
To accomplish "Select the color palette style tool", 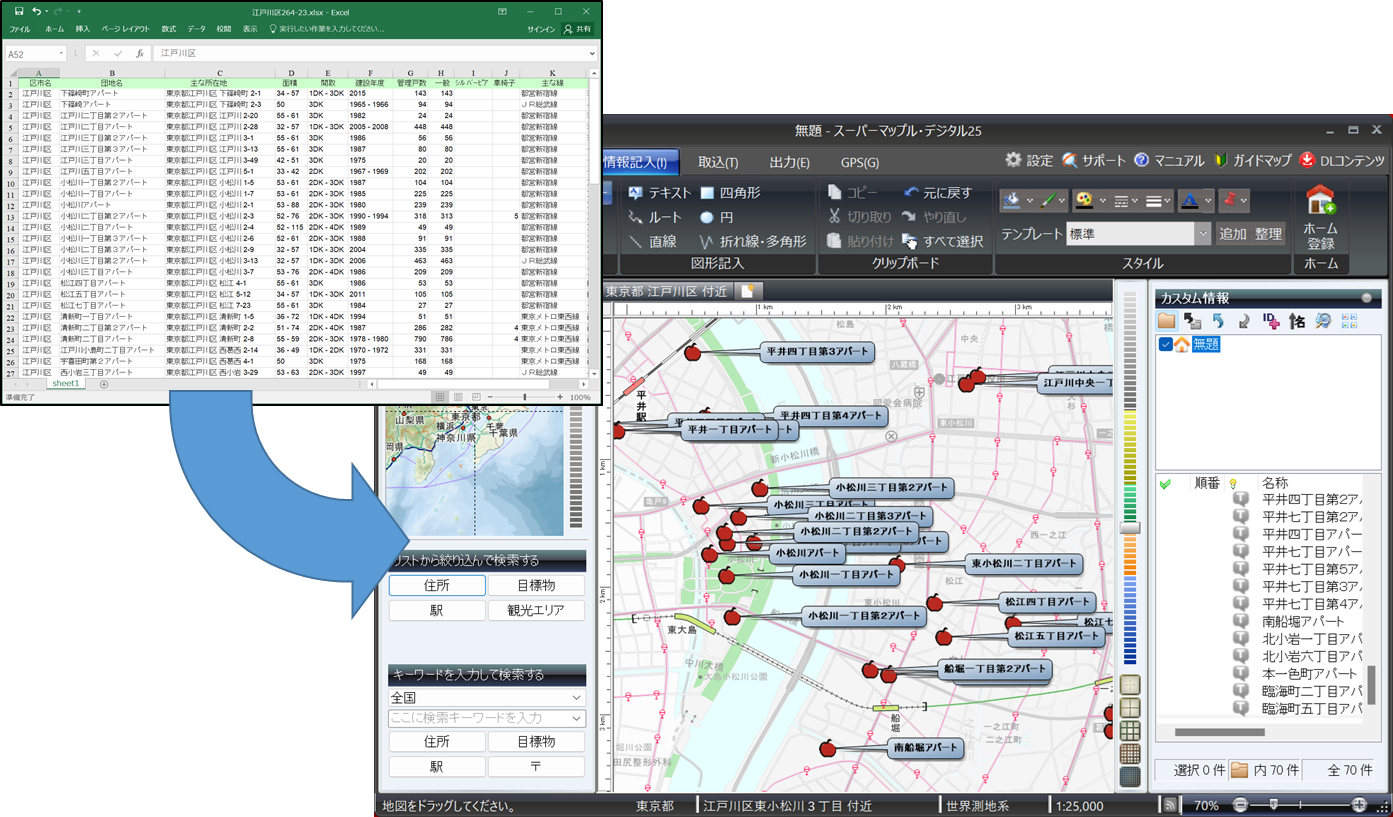I will click(x=1083, y=201).
